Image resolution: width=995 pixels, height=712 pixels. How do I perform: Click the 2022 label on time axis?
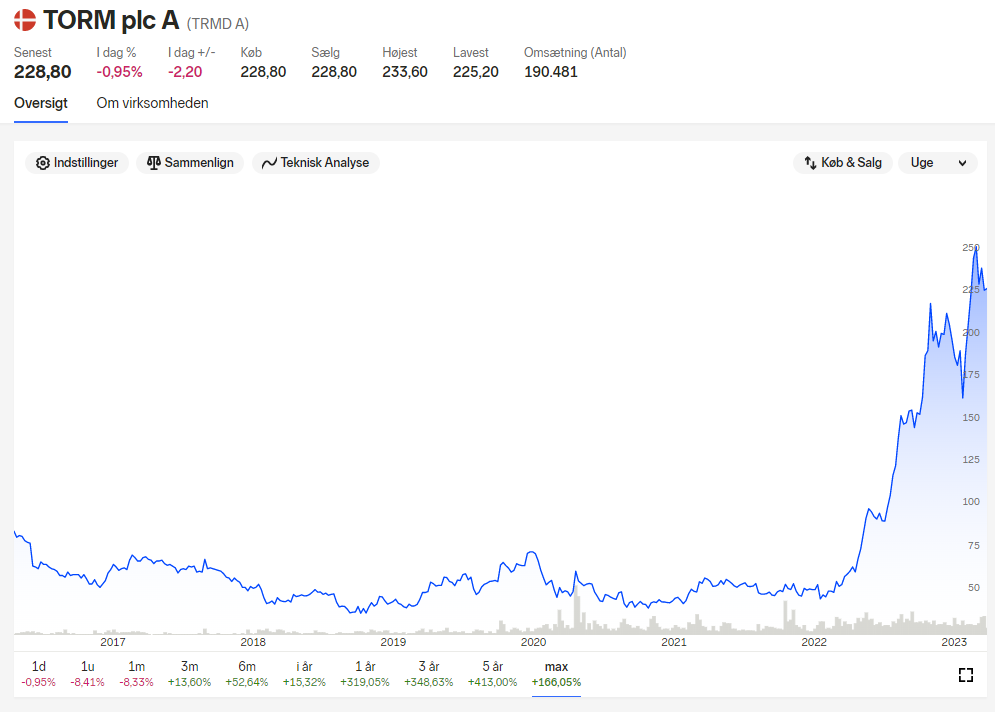tap(814, 642)
